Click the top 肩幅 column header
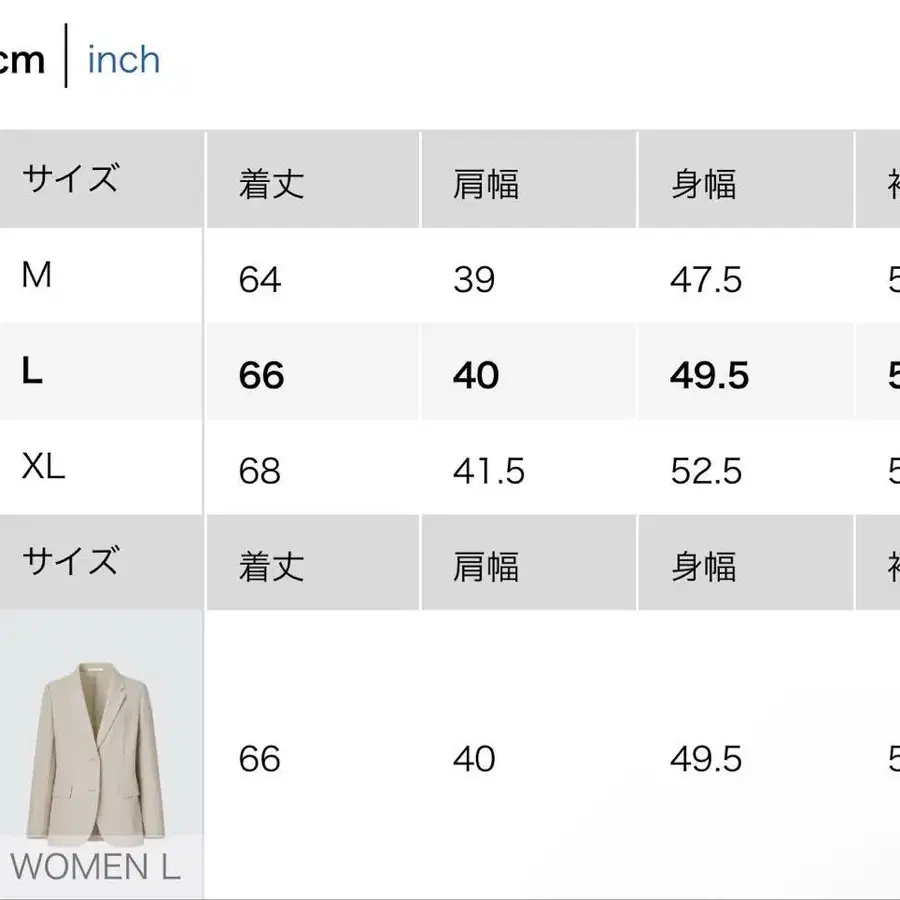Screen dimensions: 900x900 click(486, 184)
